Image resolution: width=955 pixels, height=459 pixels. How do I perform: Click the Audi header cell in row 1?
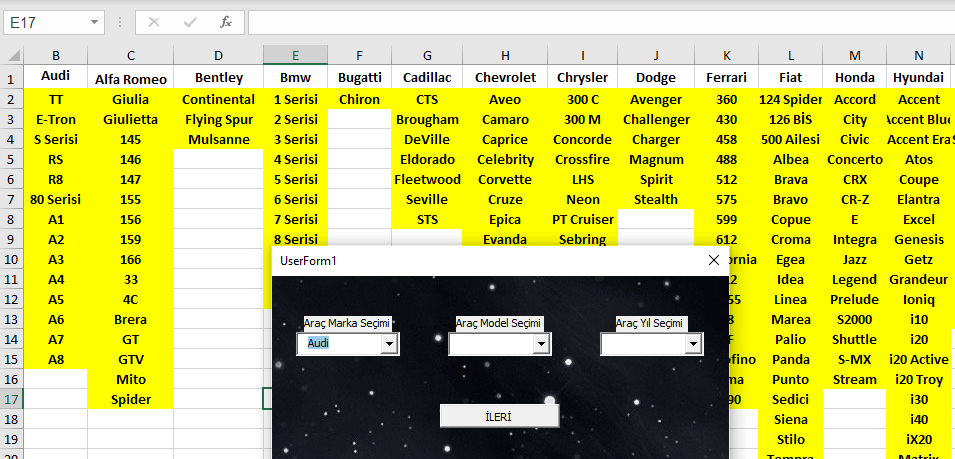[x=56, y=76]
